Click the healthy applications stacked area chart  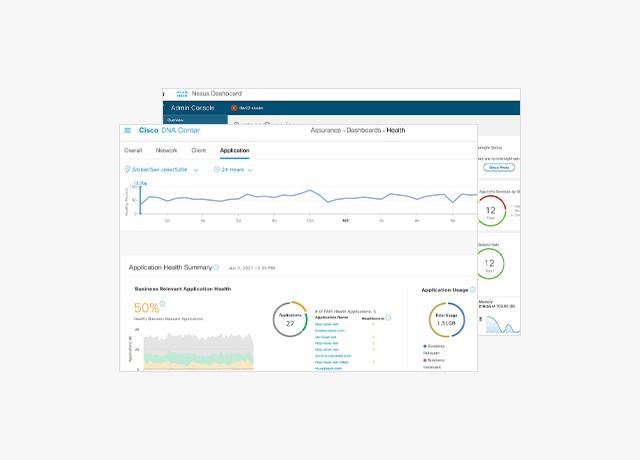[x=198, y=351]
